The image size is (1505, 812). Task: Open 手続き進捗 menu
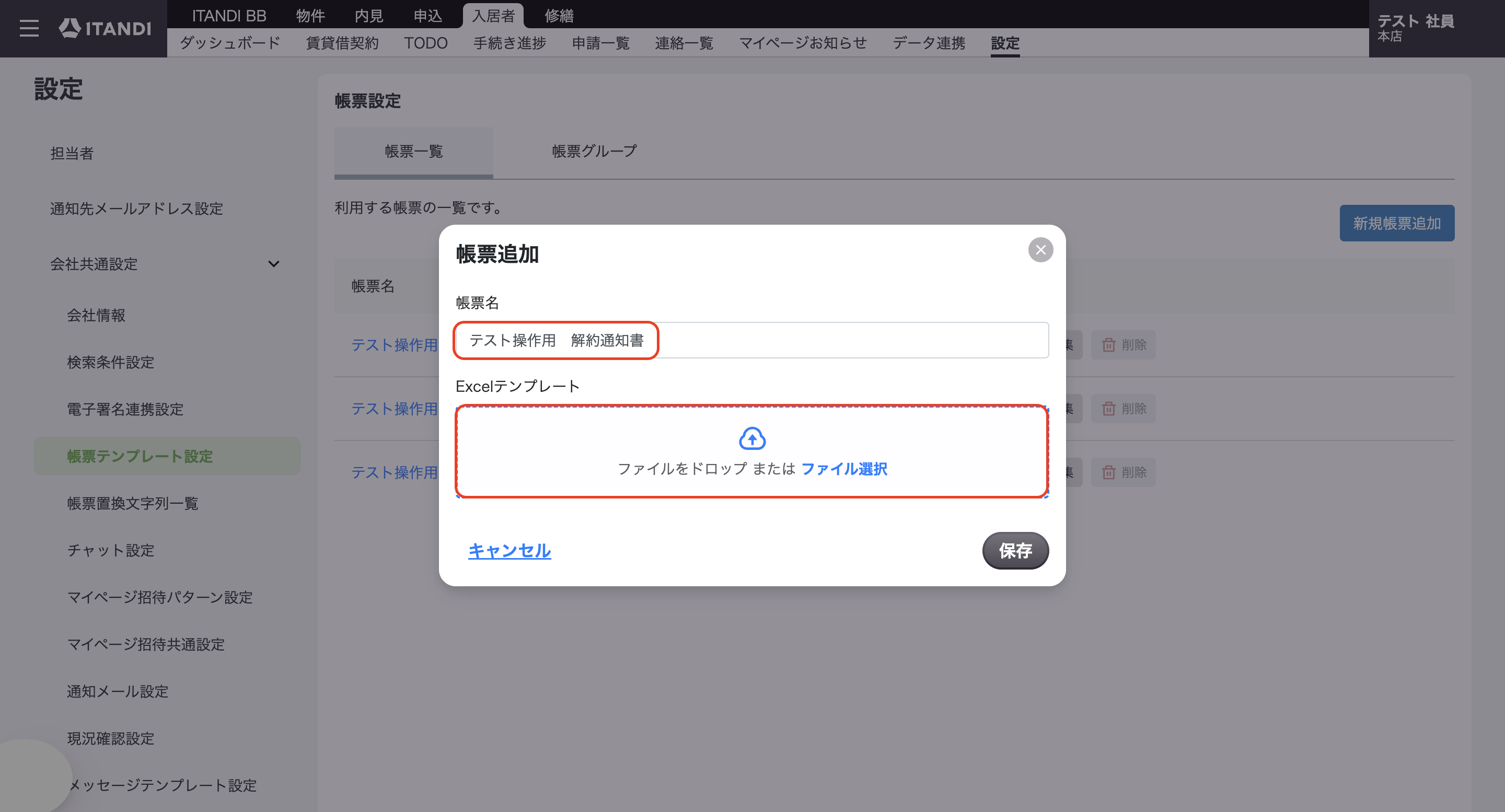click(510, 43)
